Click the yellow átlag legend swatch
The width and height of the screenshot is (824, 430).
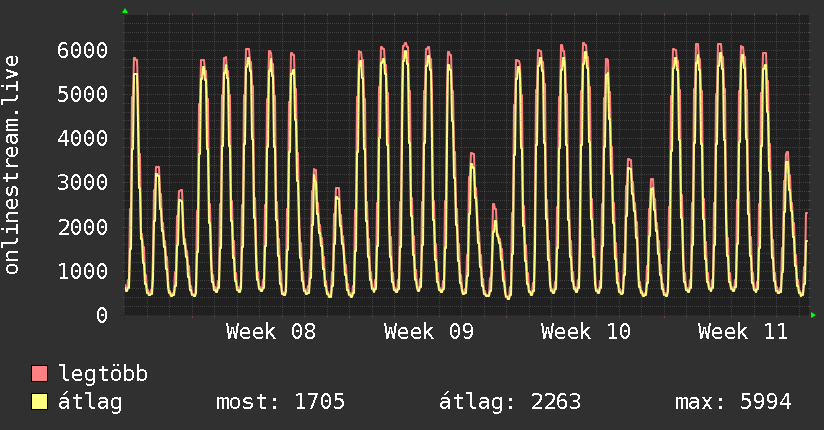pos(40,402)
